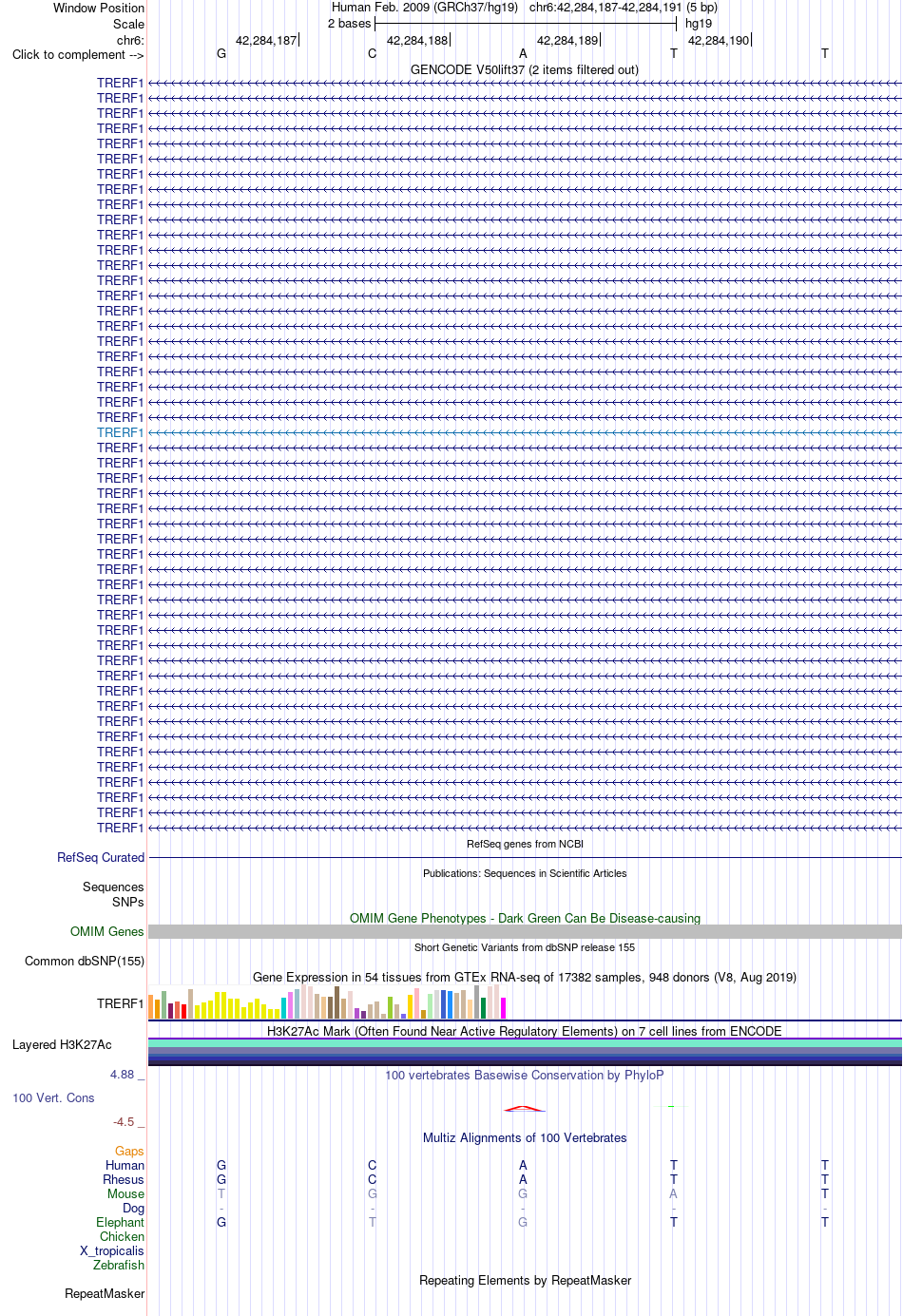This screenshot has height=1316, width=903.
Task: Click the H3K27Ac Mark track title
Action: [525, 1031]
